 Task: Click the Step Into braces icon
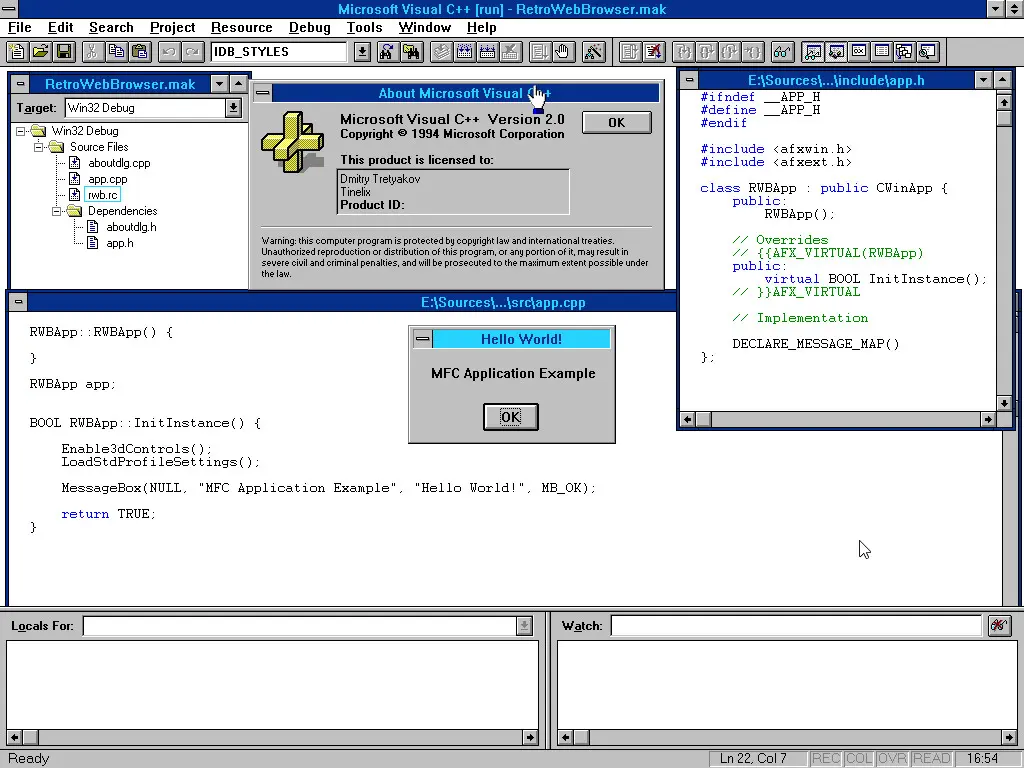[x=683, y=52]
